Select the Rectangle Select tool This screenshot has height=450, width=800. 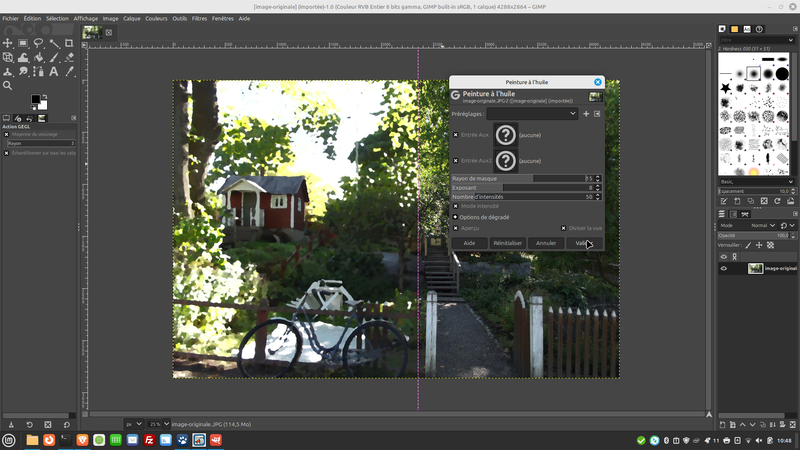(x=23, y=43)
